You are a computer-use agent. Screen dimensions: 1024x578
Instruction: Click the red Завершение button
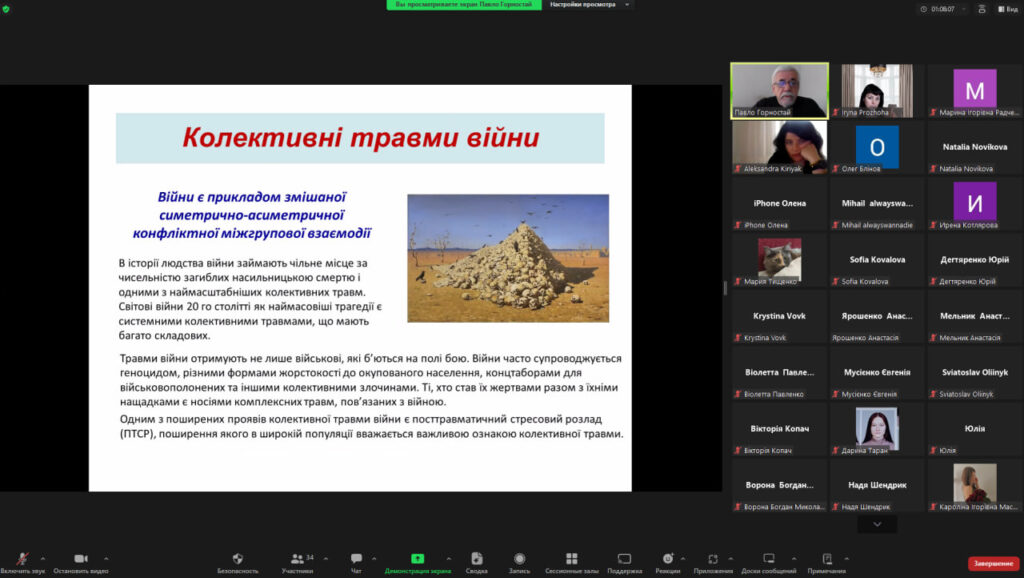[993, 564]
